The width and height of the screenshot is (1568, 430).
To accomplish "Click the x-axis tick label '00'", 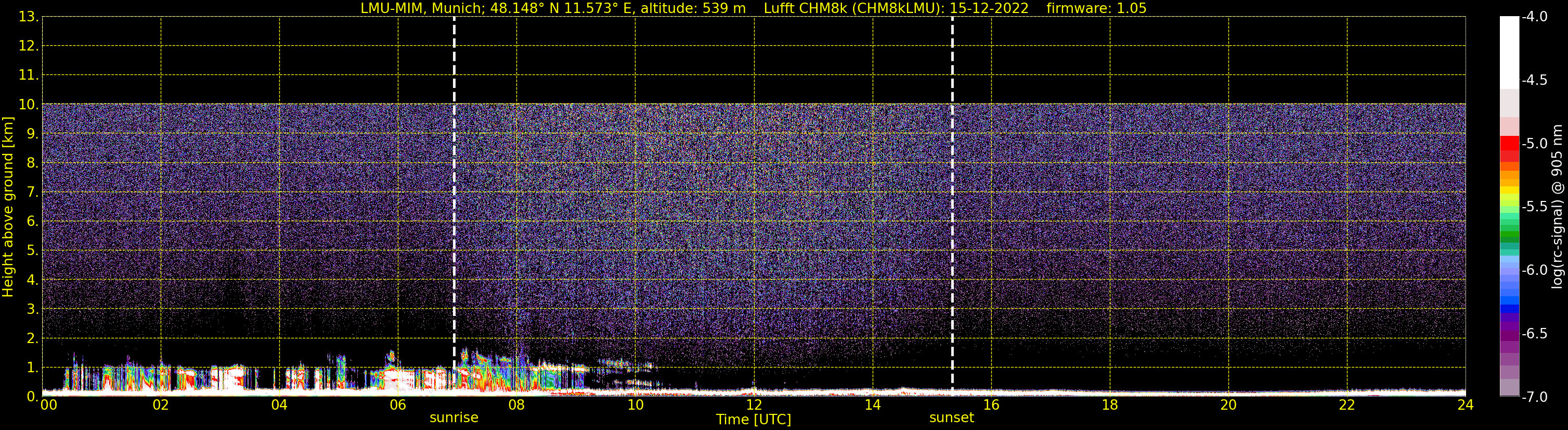I will (49, 405).
